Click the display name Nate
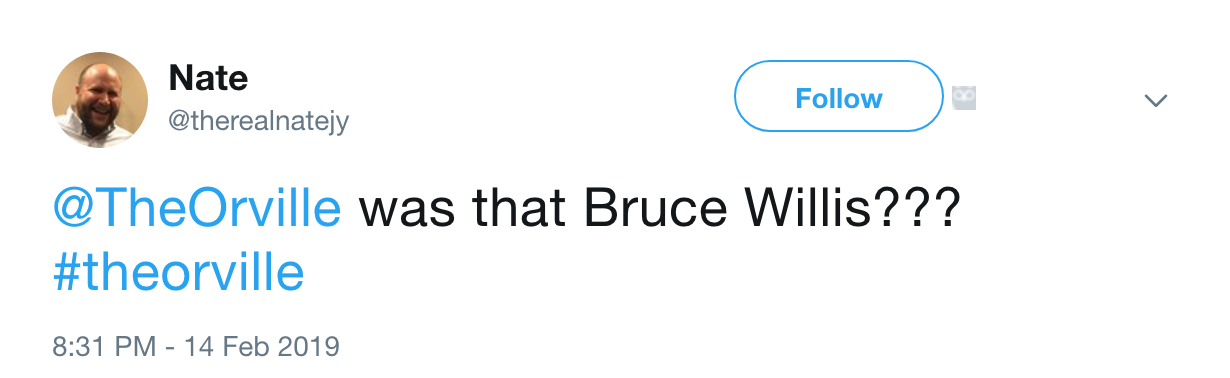The width and height of the screenshot is (1230, 378). tap(208, 77)
